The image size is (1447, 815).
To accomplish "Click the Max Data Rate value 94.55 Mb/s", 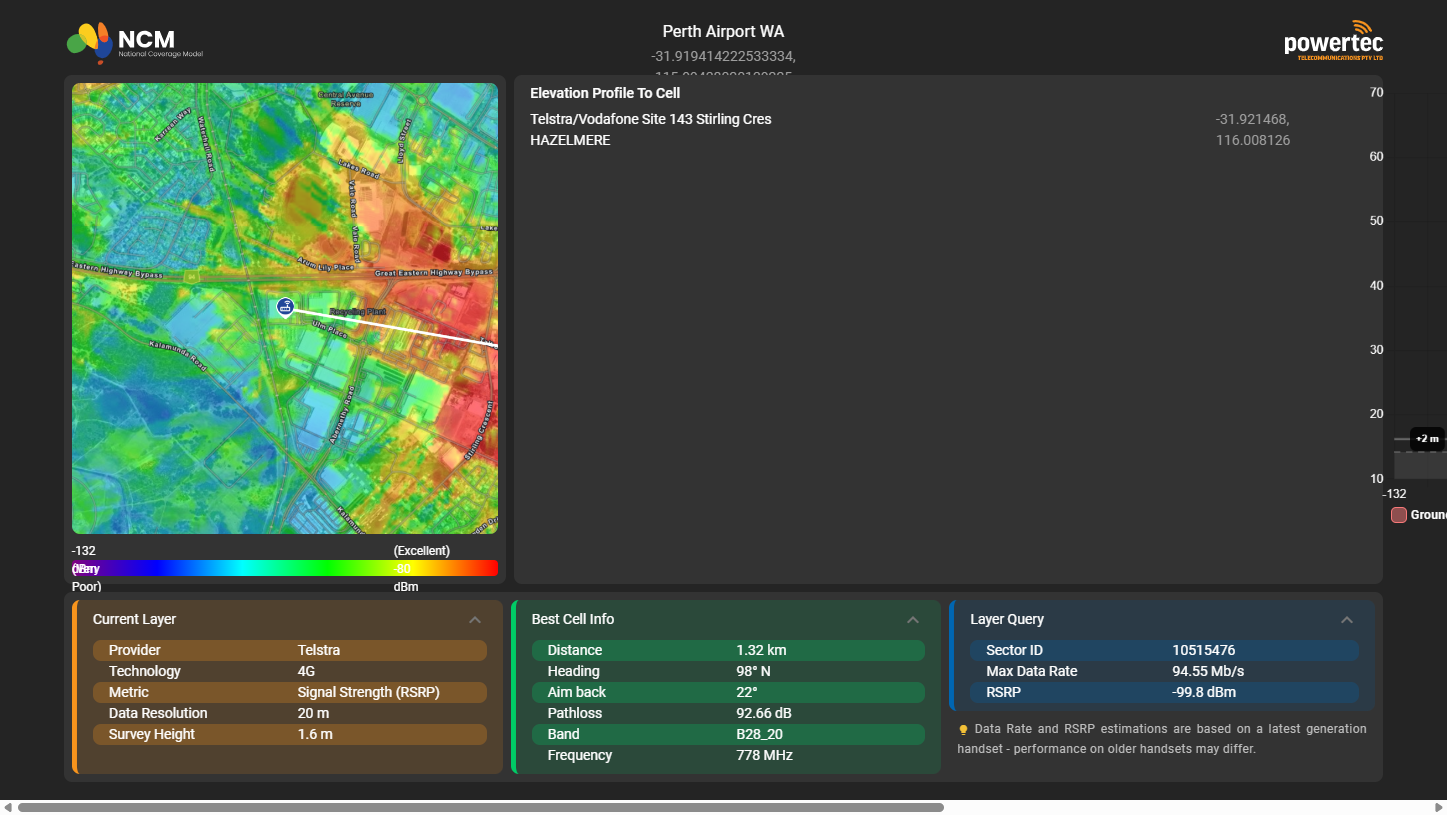I will point(1208,671).
